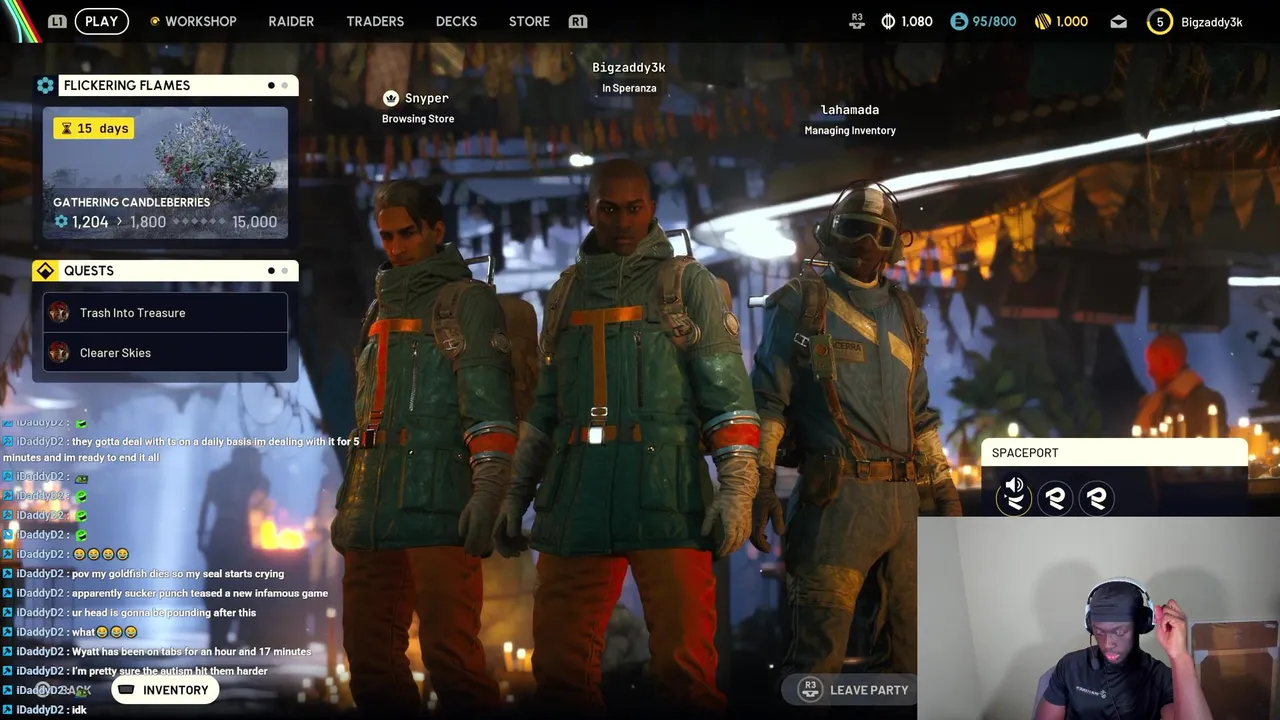
Task: Click the Trash Into Treasure quest giver icon
Action: (59, 313)
